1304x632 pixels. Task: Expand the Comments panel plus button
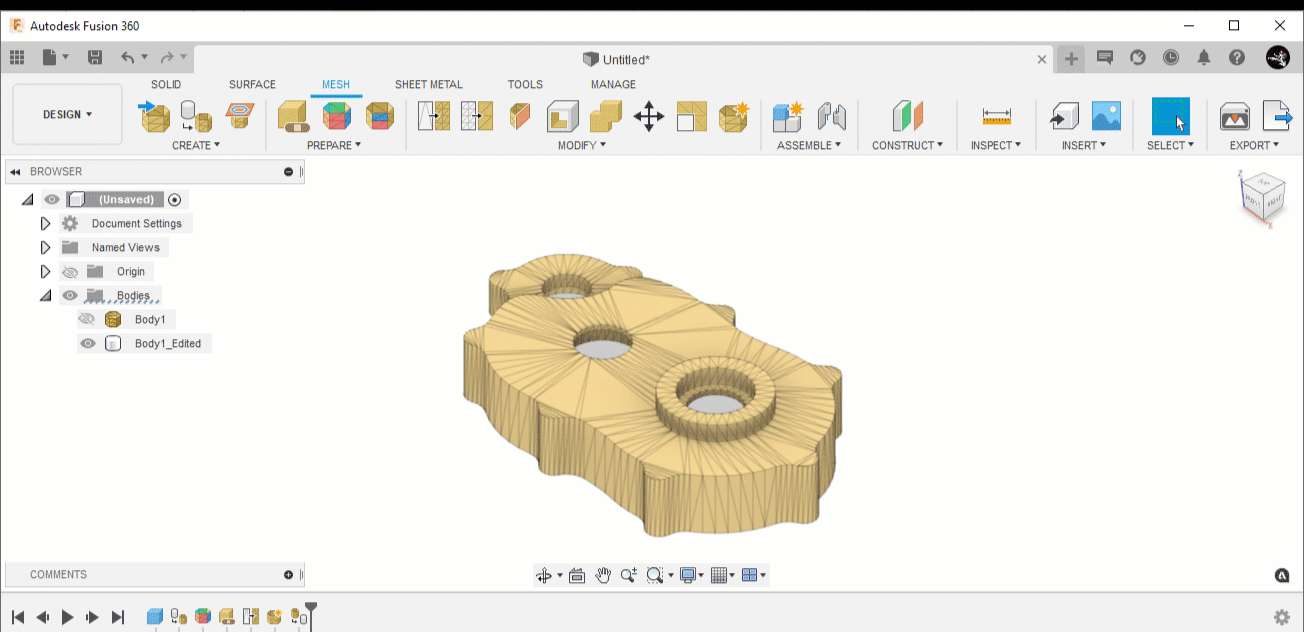click(288, 575)
